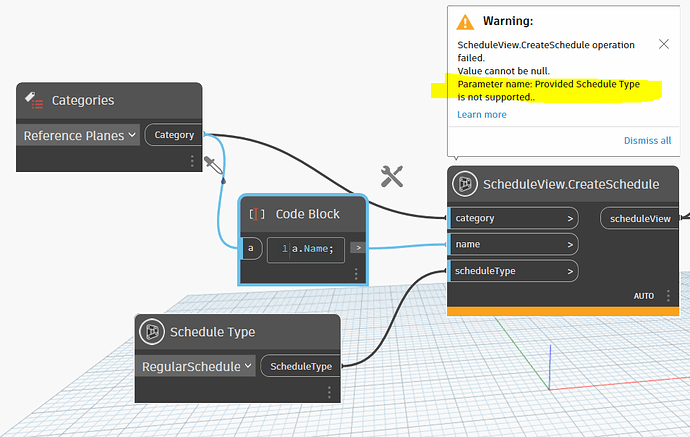690x437 pixels.
Task: Close the warning message bubble
Action: [x=664, y=44]
